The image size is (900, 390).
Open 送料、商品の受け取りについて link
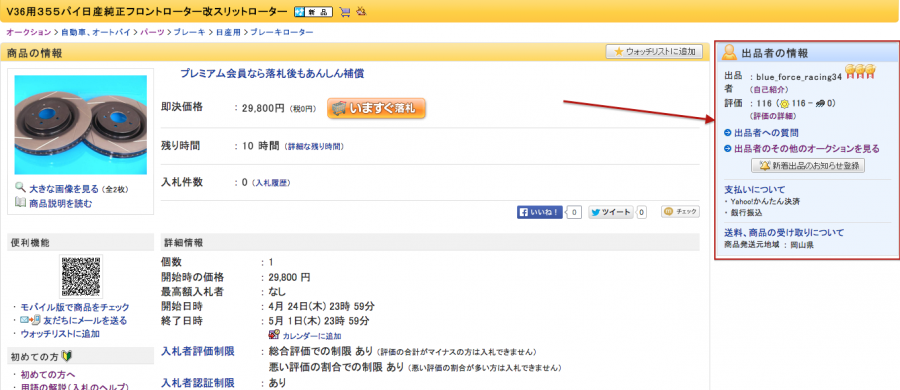[x=784, y=233]
